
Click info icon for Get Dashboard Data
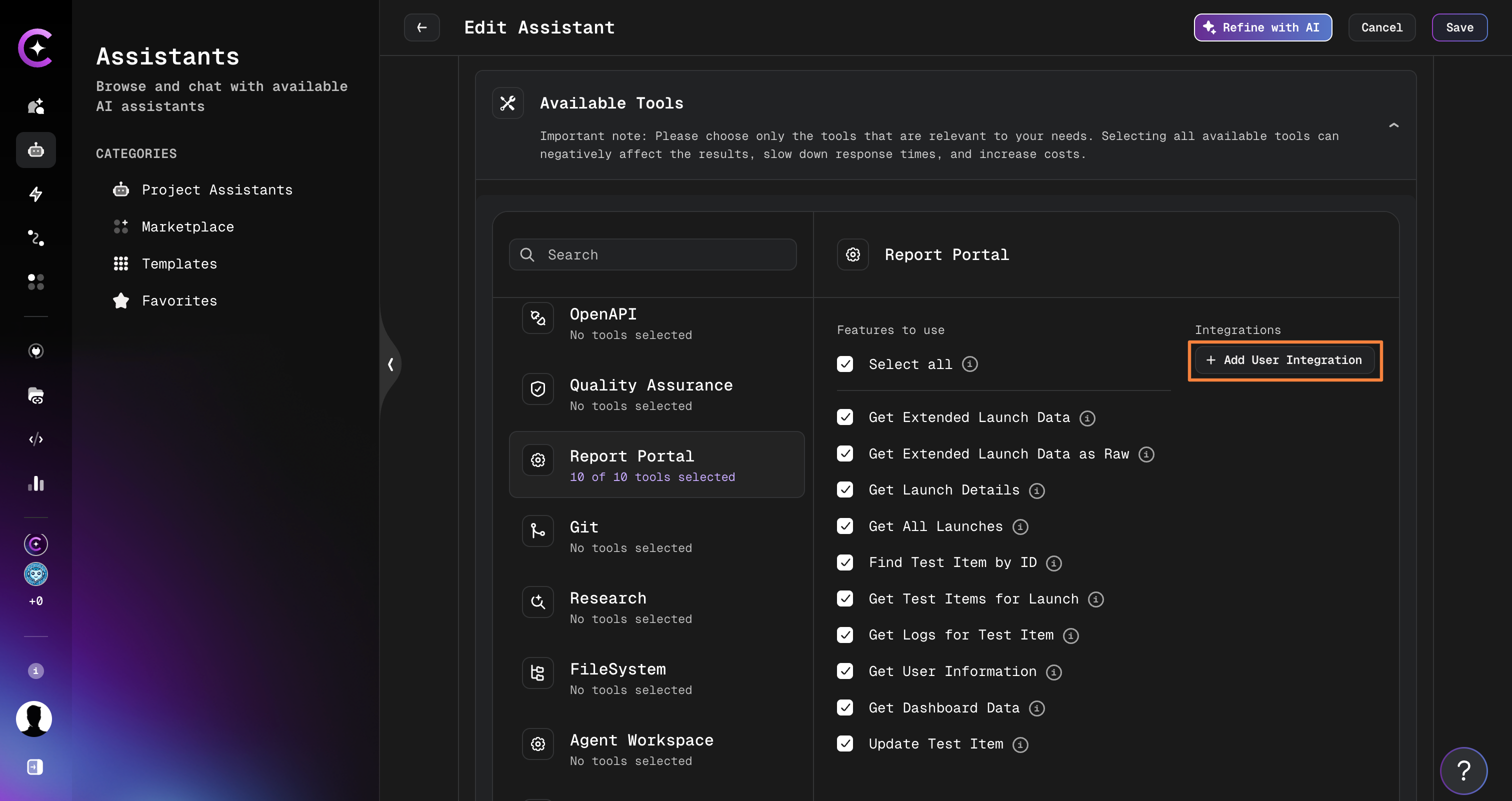pos(1036,708)
